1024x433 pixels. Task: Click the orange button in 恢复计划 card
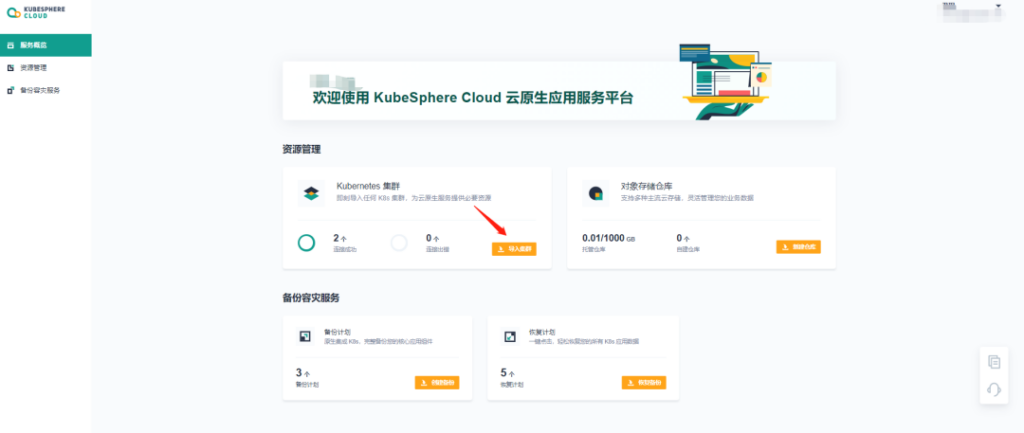pyautogui.click(x=644, y=383)
